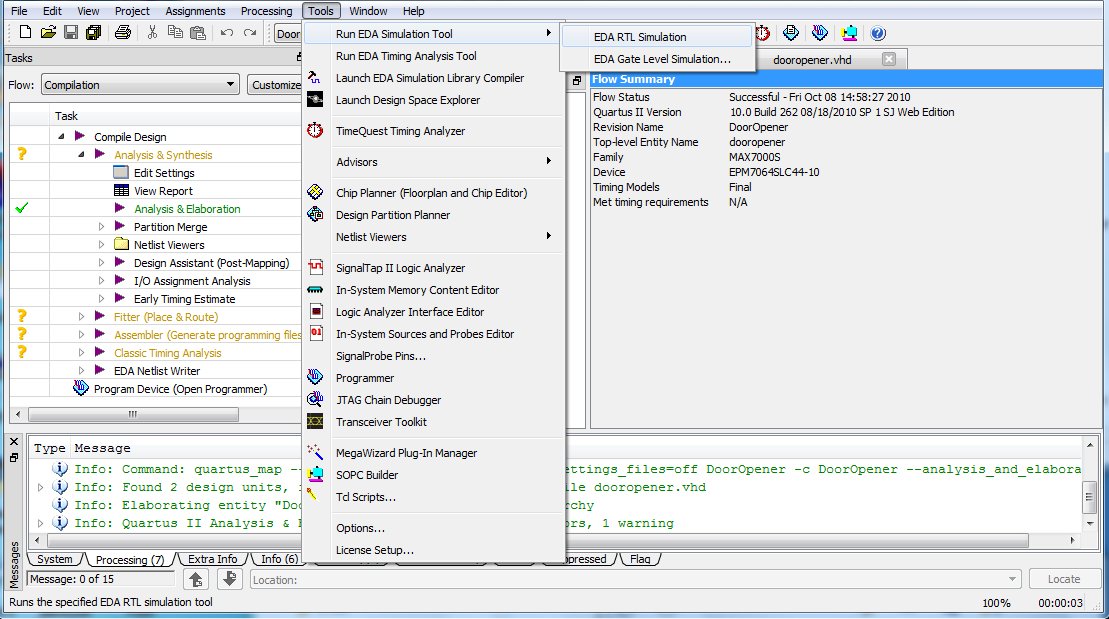Click the New file icon
Screen dimensions: 1109x619
(25, 33)
